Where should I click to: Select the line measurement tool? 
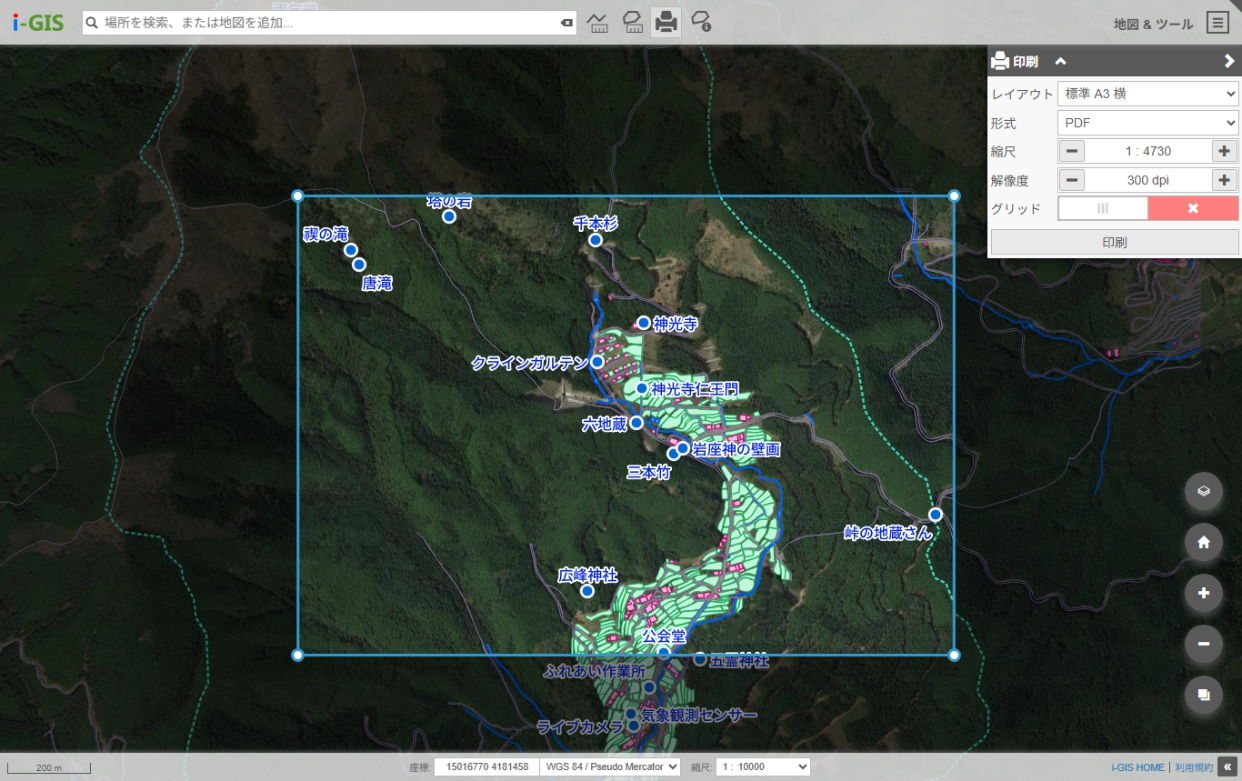coord(598,22)
